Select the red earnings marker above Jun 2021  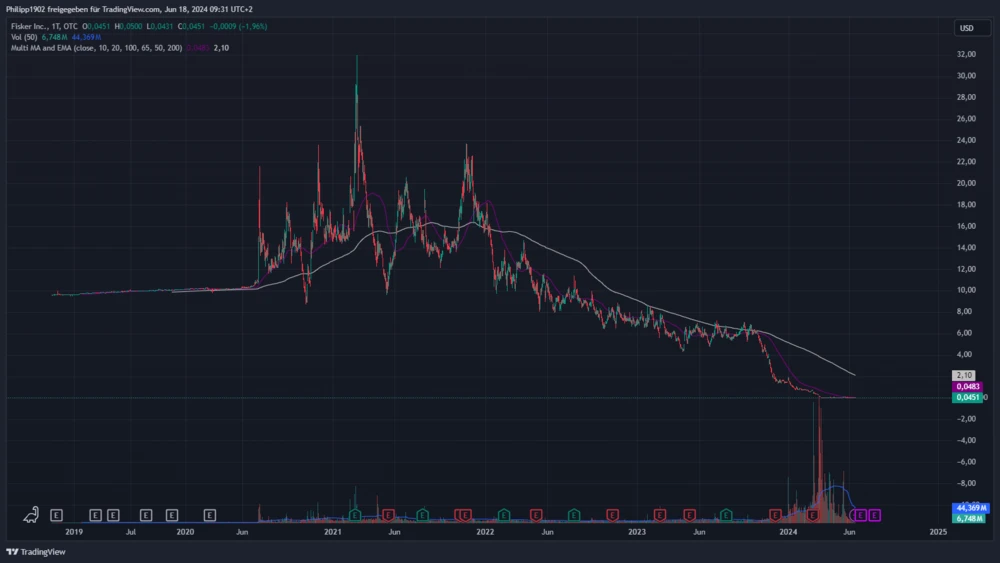(x=388, y=515)
